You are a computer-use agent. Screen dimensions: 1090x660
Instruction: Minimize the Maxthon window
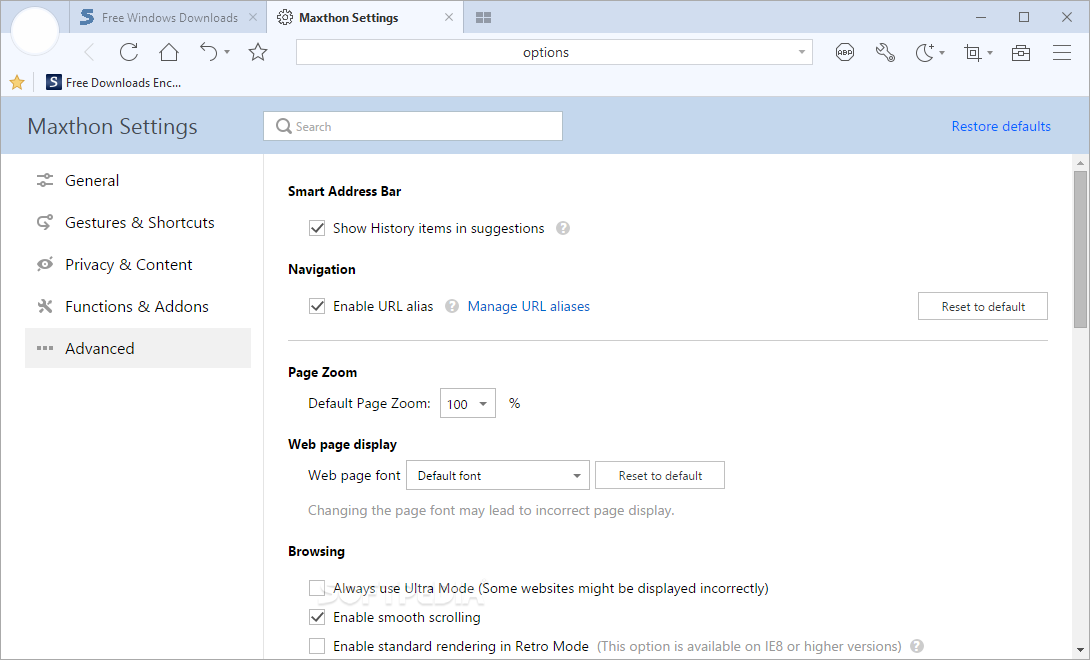coord(981,17)
